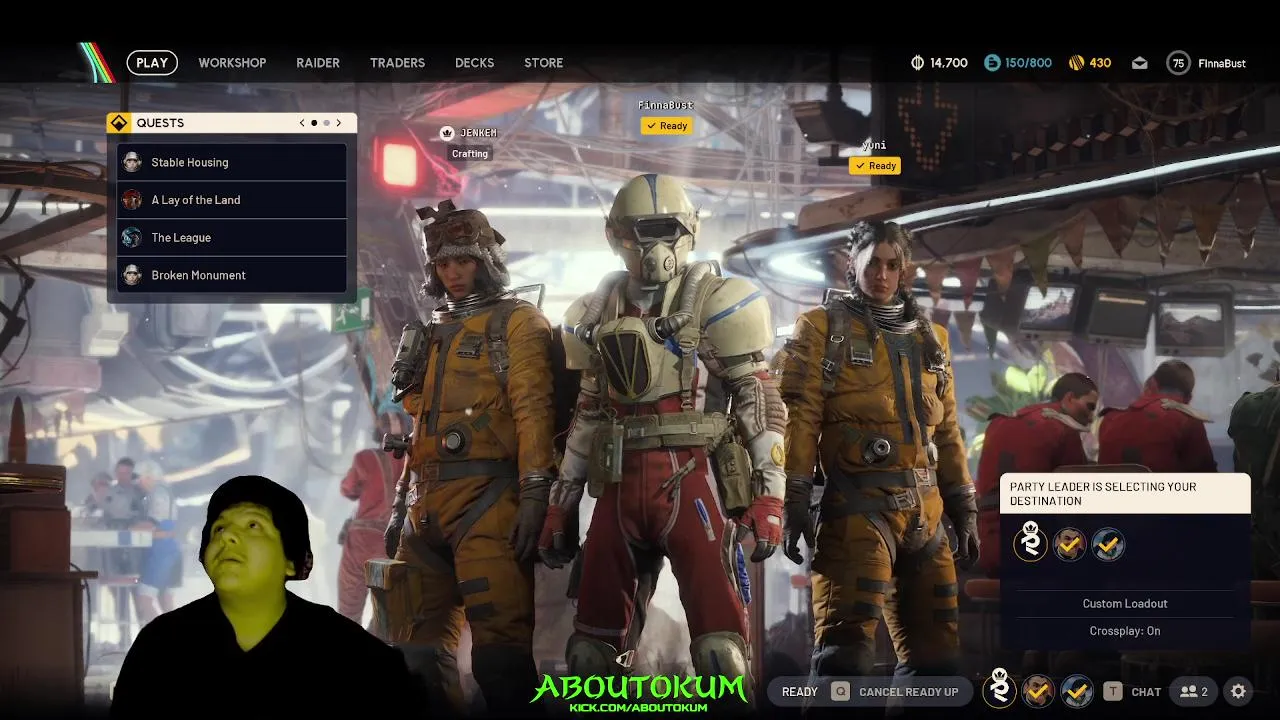Click The League quest portrait icon
The width and height of the screenshot is (1280, 720).
pyautogui.click(x=132, y=237)
